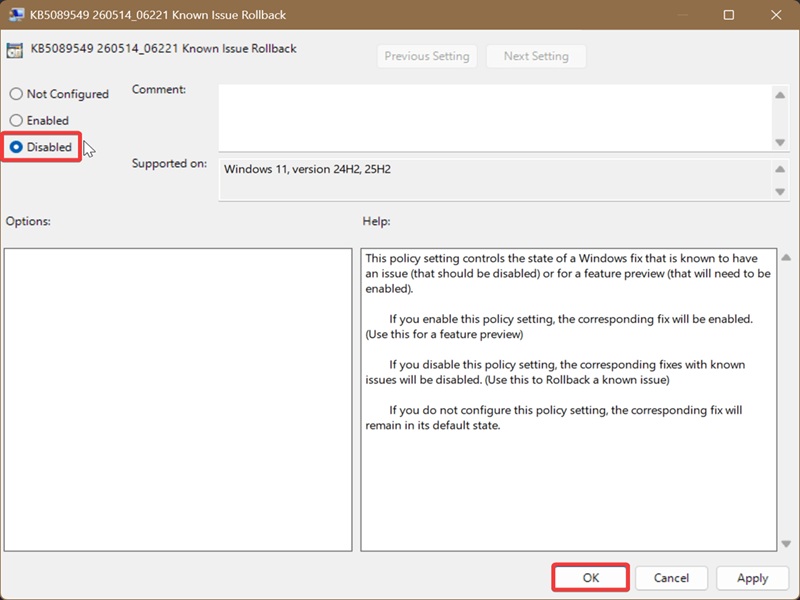Maximize the Known Issue Rollback window
The image size is (800, 600).
click(729, 15)
